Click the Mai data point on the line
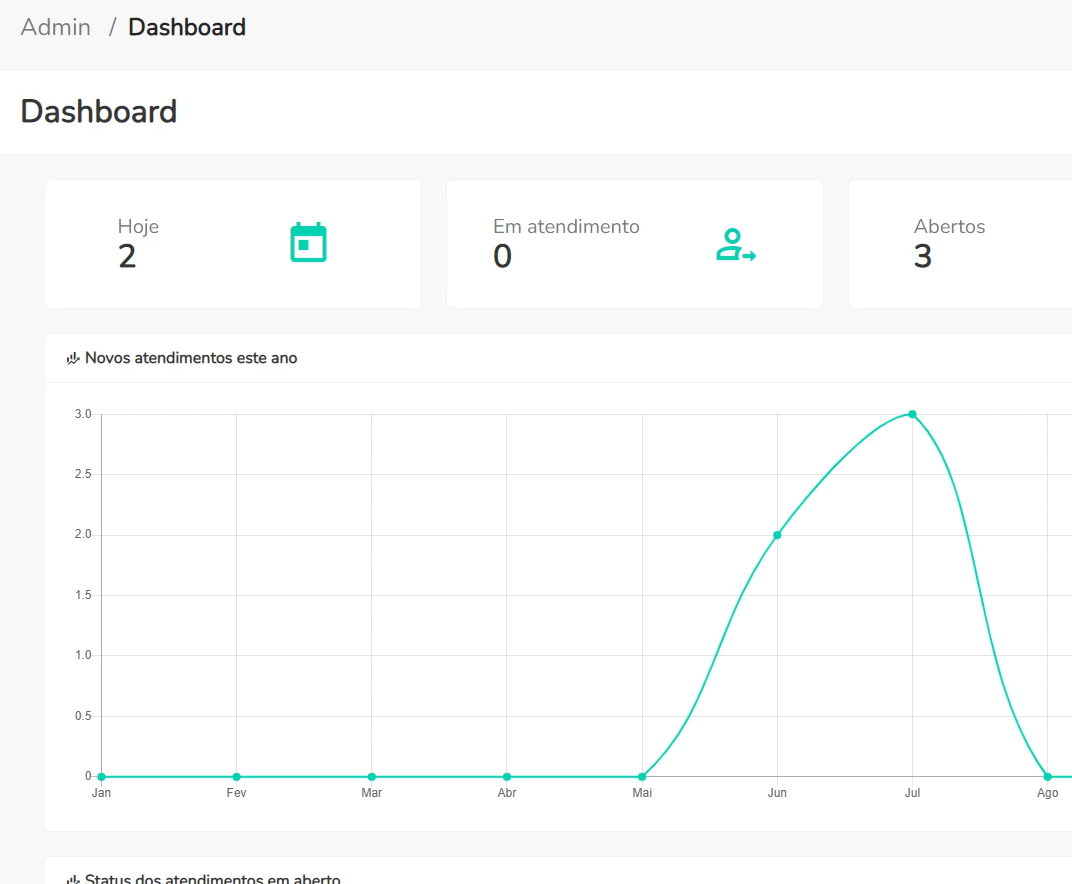This screenshot has width=1072, height=884. (x=642, y=776)
